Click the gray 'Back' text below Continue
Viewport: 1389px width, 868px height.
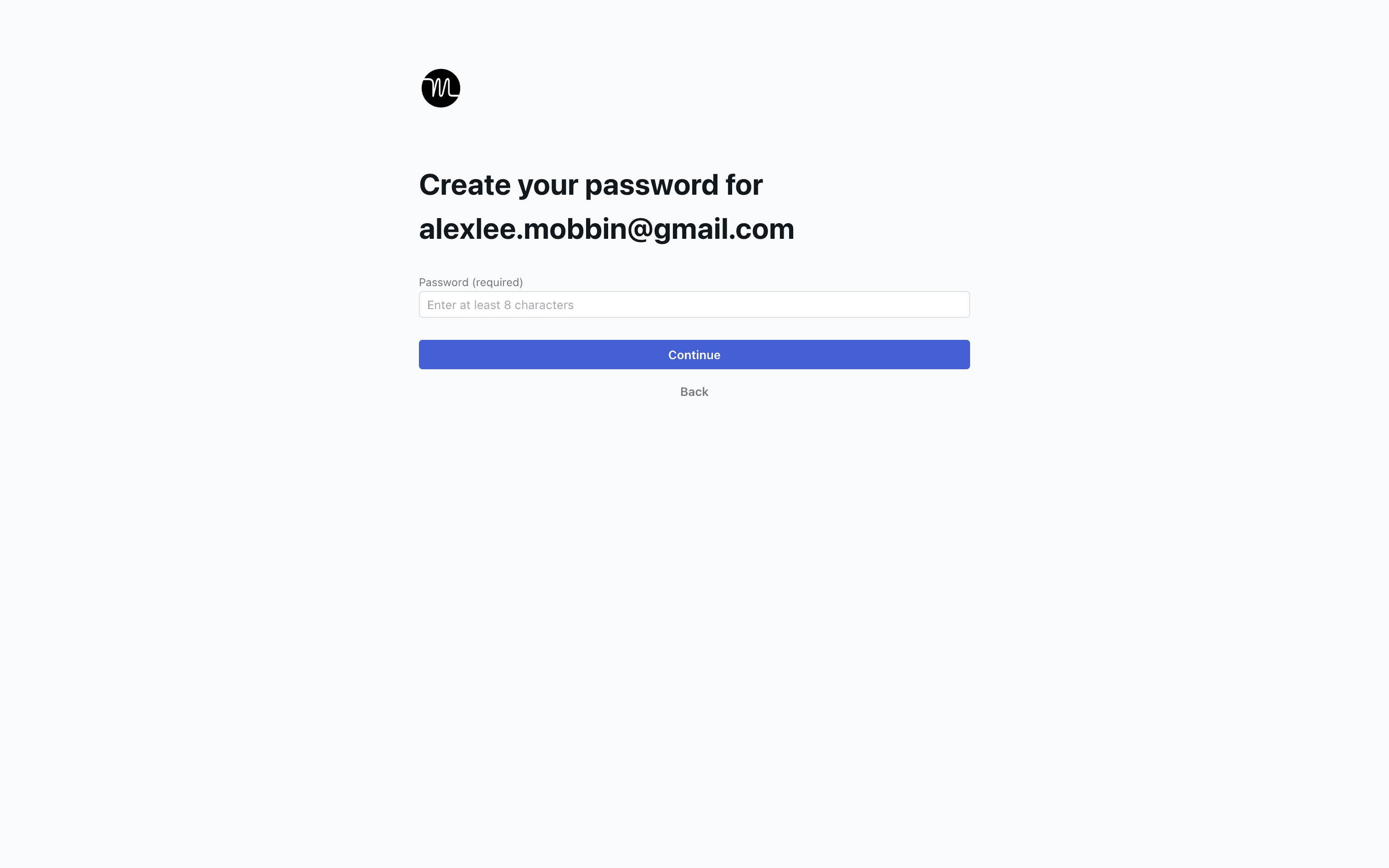[x=694, y=391]
